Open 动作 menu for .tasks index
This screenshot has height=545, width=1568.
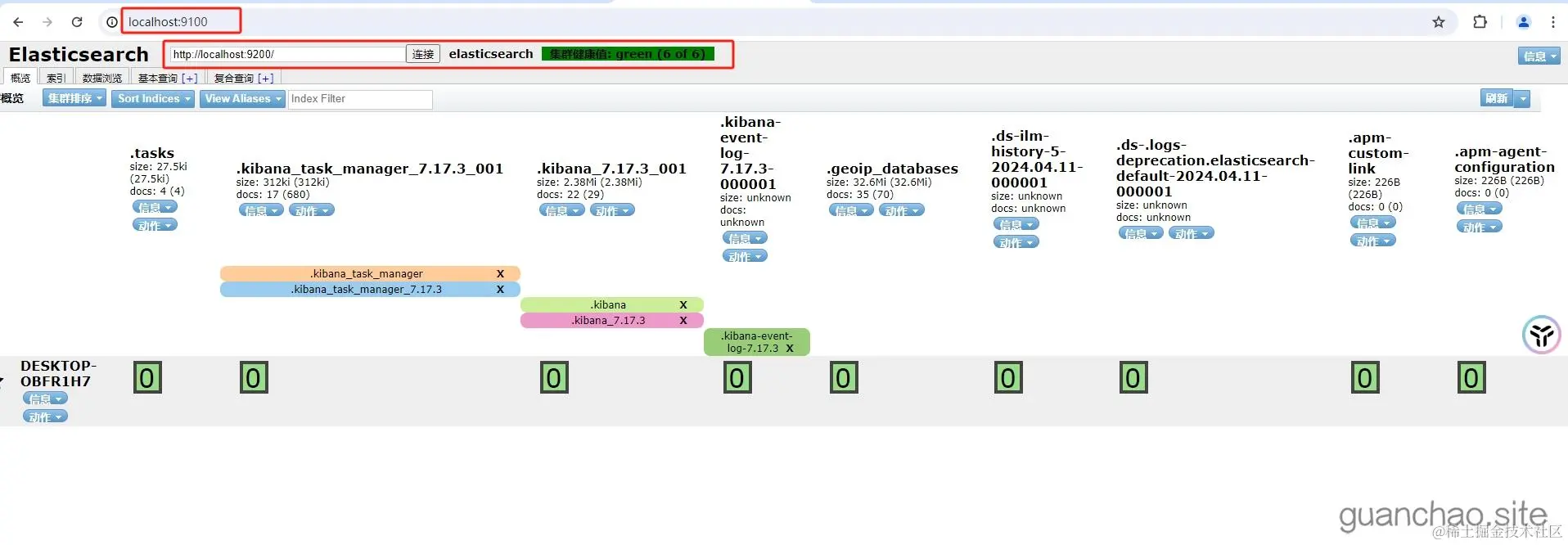155,225
